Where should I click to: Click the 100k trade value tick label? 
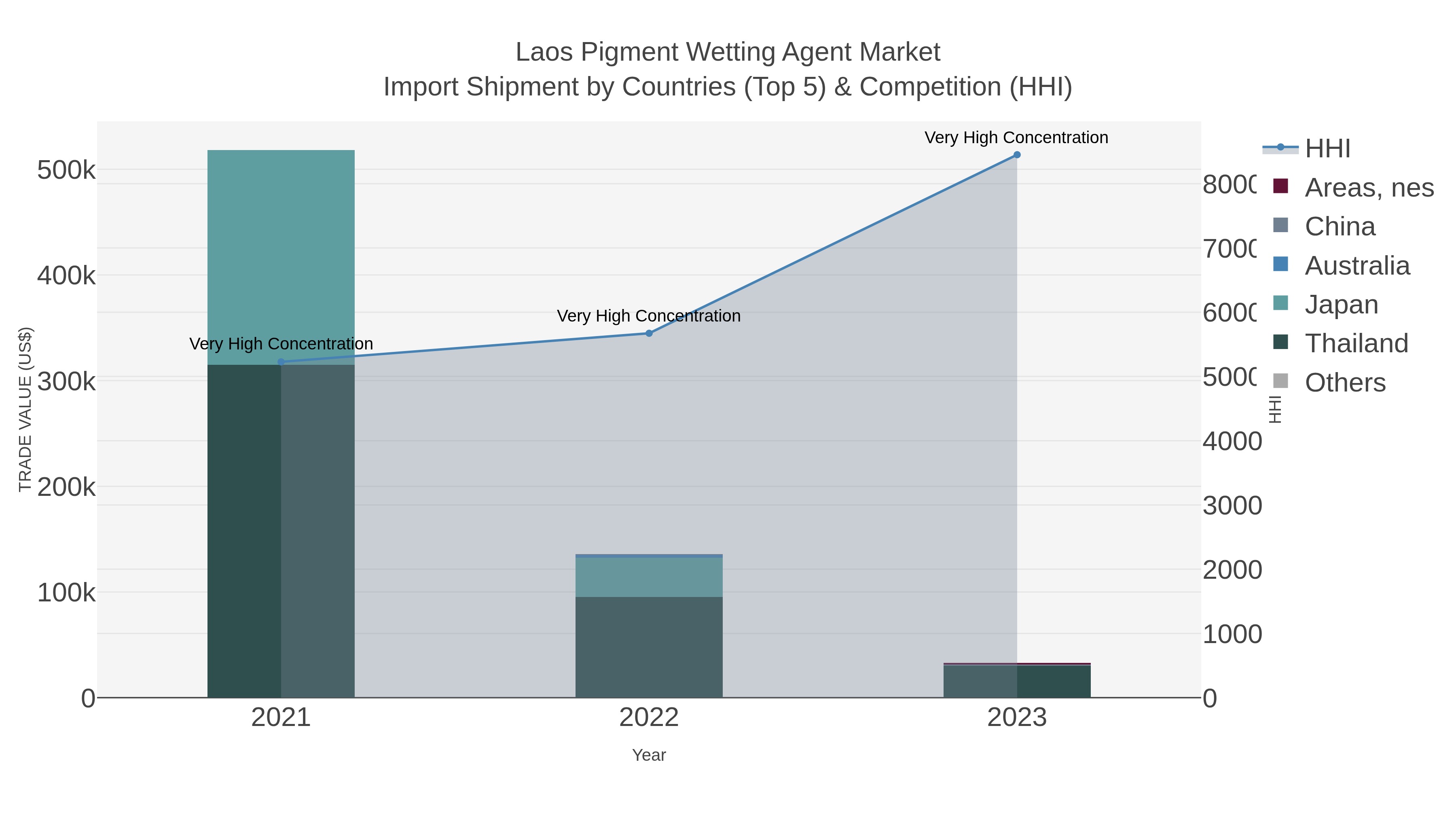coord(66,593)
